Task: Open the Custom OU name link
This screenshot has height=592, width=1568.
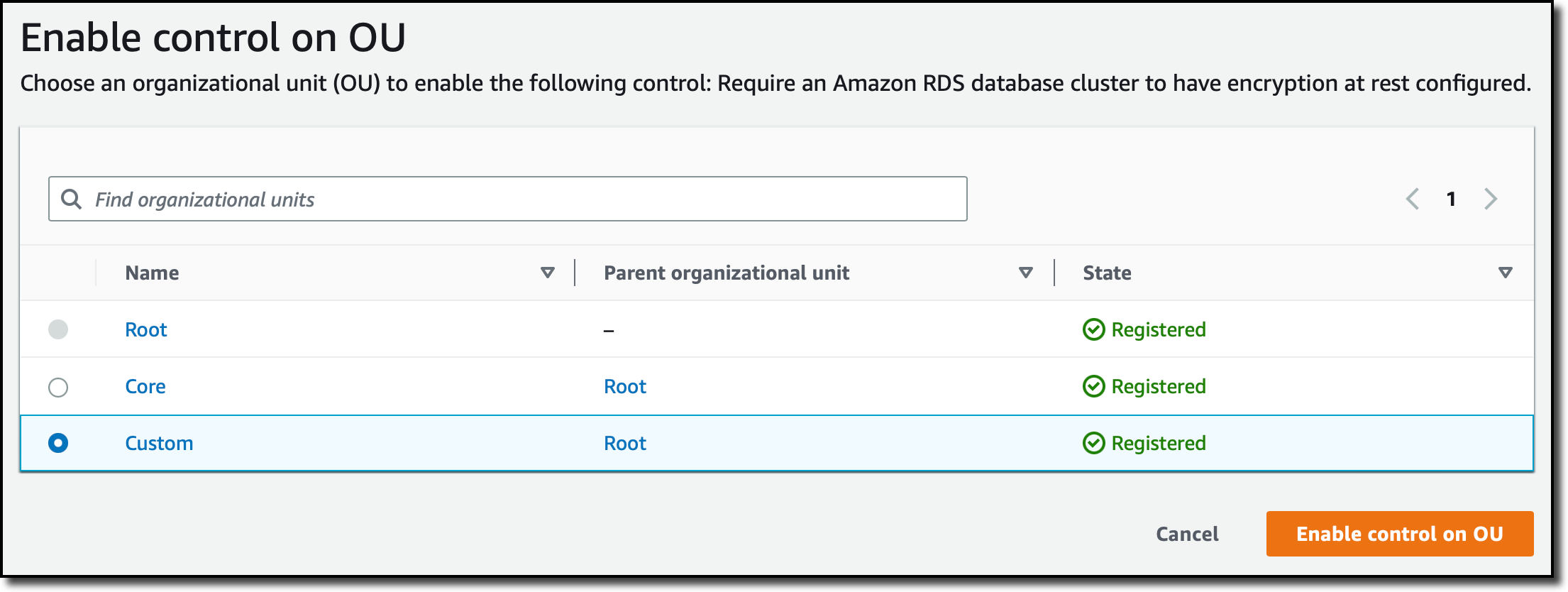Action: coord(159,443)
